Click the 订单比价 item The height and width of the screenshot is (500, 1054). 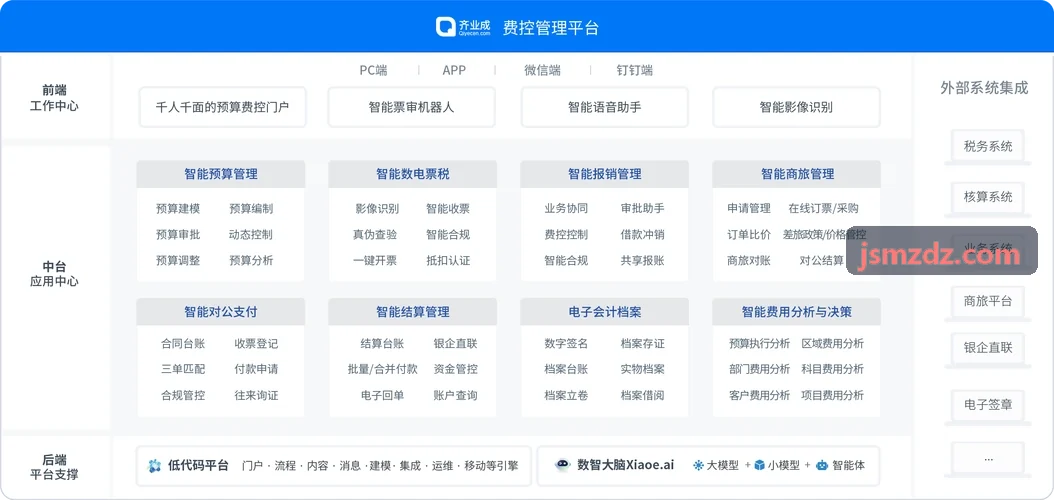pos(749,235)
